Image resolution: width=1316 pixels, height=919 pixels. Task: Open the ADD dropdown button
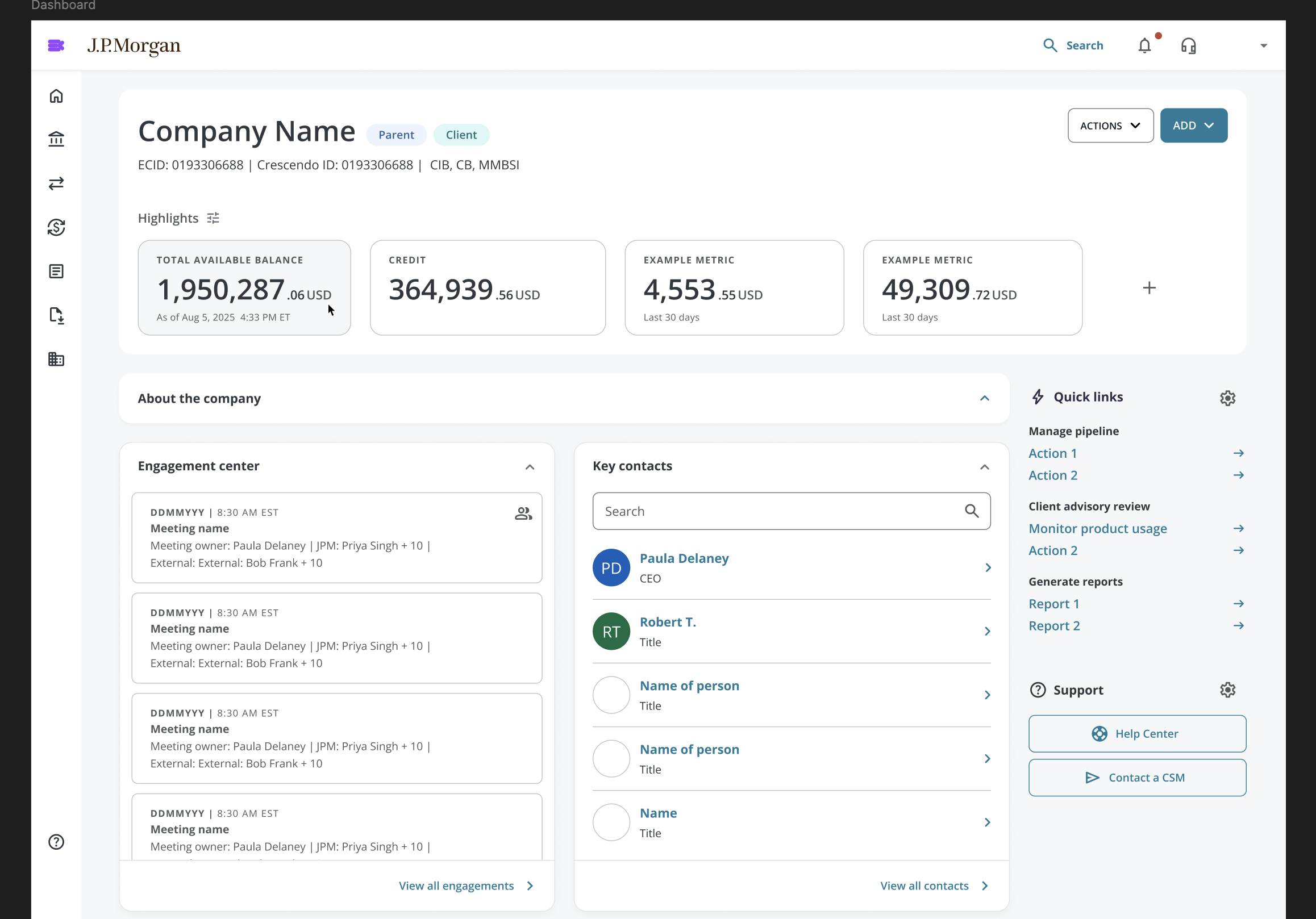1193,126
